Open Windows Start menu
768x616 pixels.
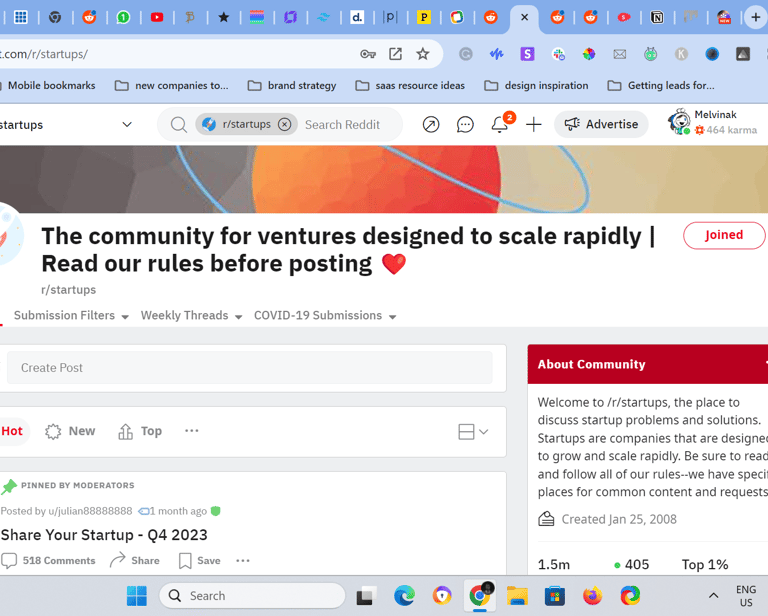[136, 596]
